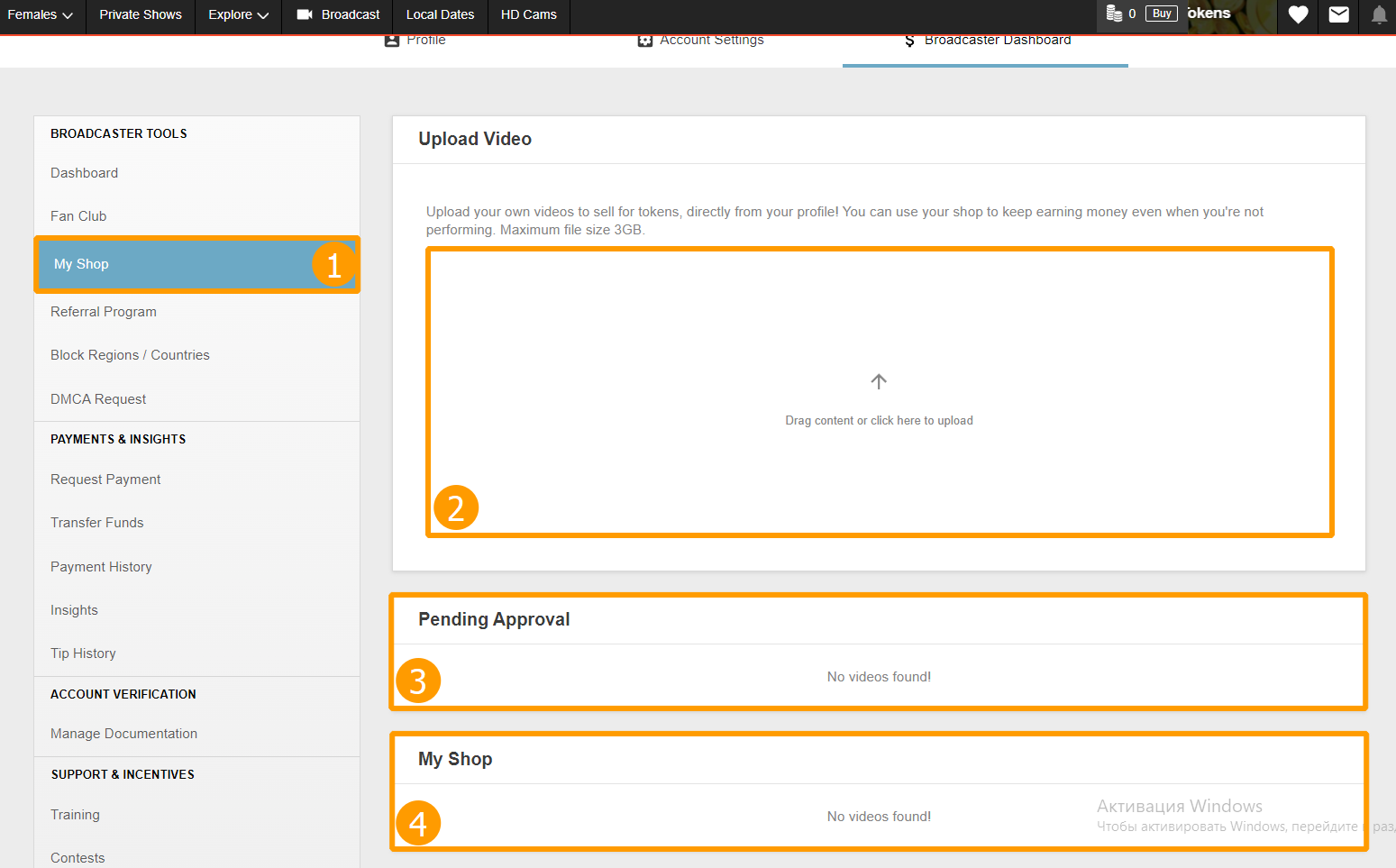Open the Profile tab
The image size is (1396, 868).
415,41
